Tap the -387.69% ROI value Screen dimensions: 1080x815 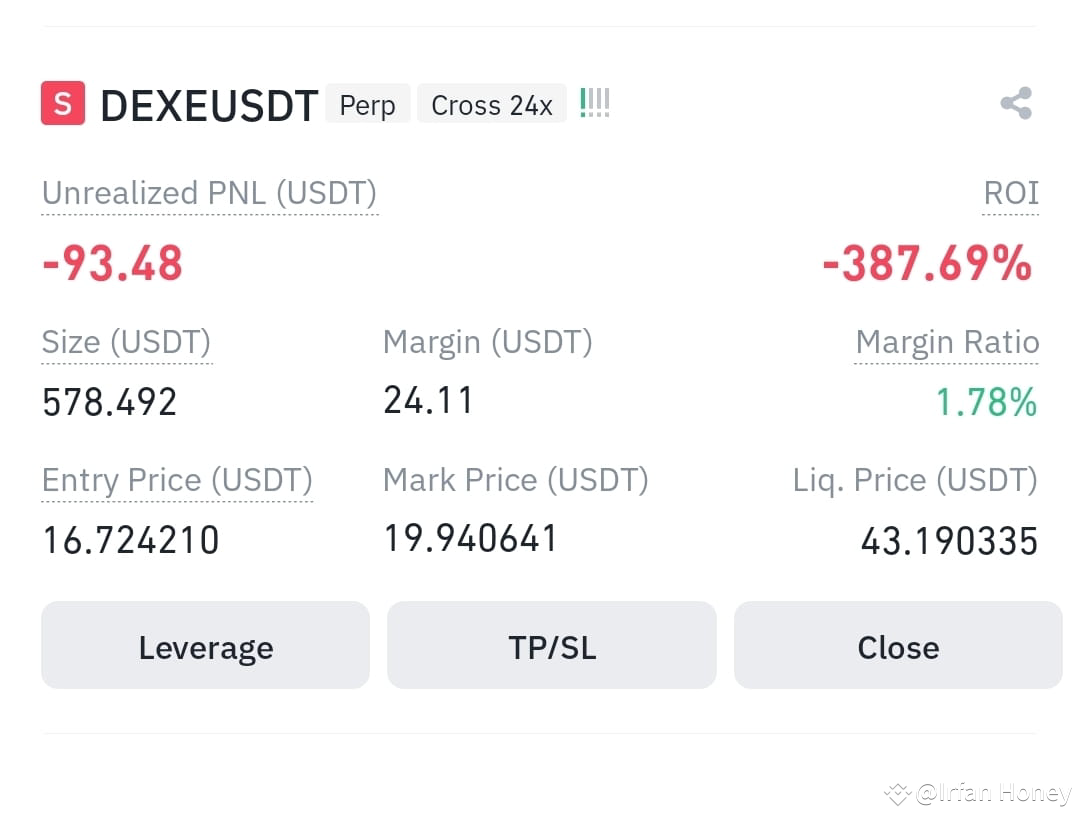(927, 263)
